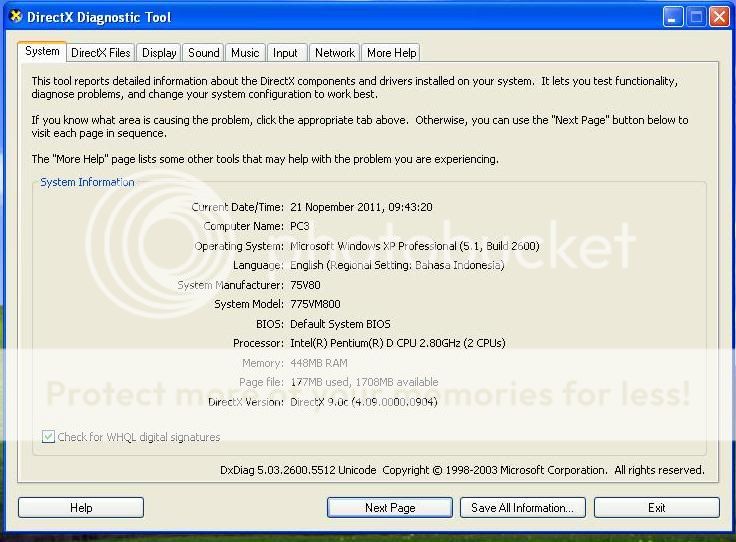Viewport: 736px width, 542px height.
Task: Click Save All Information button
Action: (x=522, y=508)
